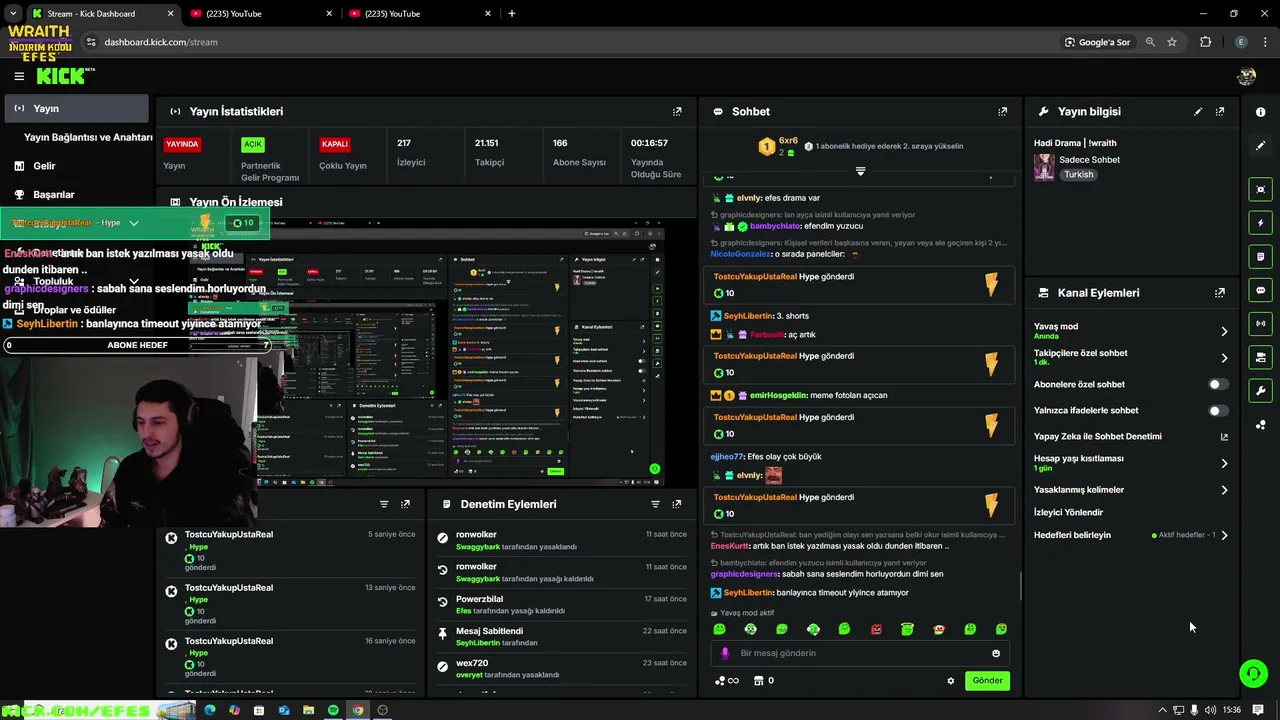Pop out the Denetim Eylemleri panel
Viewport: 1280px width, 720px height.
tap(677, 504)
